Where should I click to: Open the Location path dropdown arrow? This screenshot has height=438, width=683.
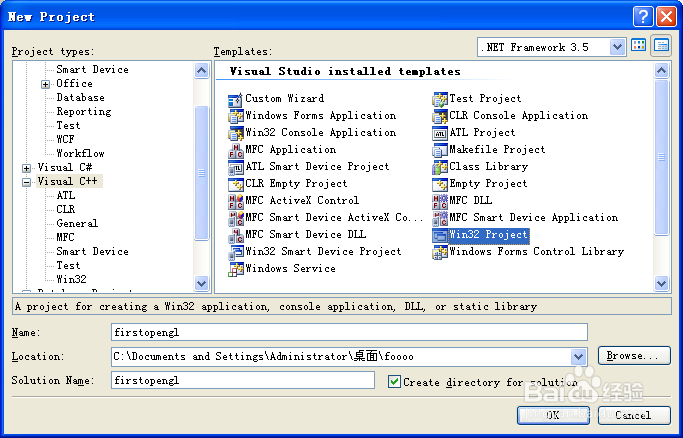click(x=578, y=357)
